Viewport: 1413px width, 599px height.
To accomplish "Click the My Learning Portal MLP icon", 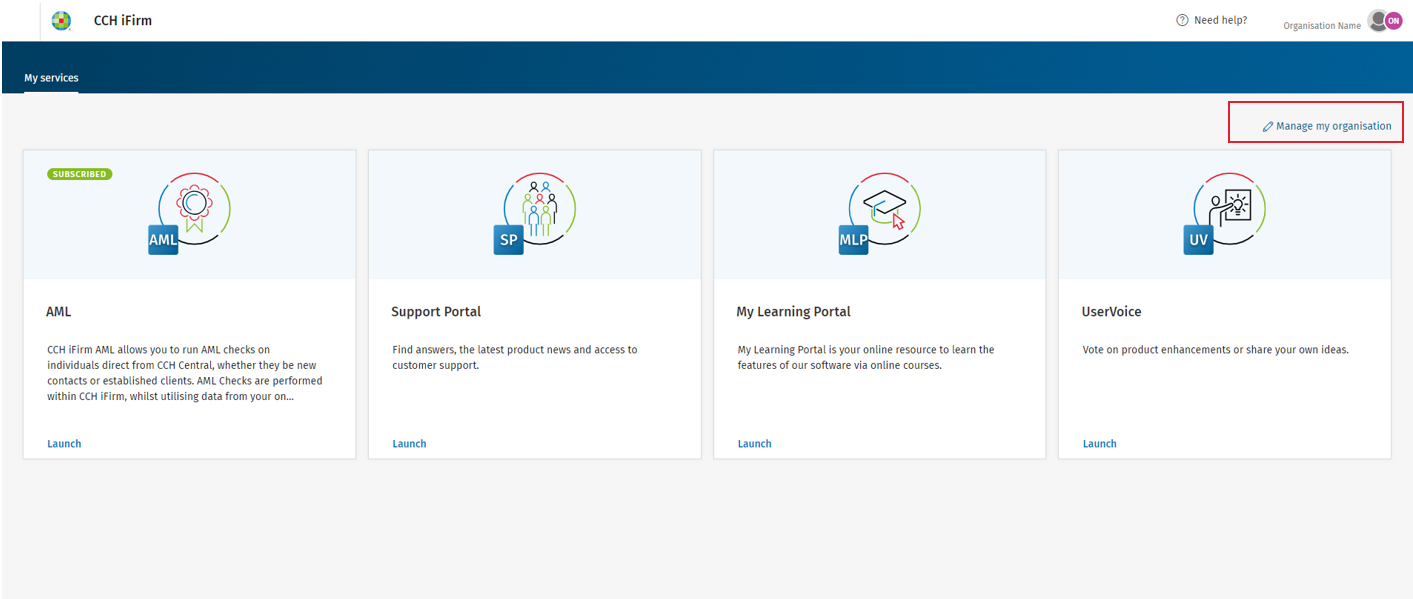I will pyautogui.click(x=880, y=214).
